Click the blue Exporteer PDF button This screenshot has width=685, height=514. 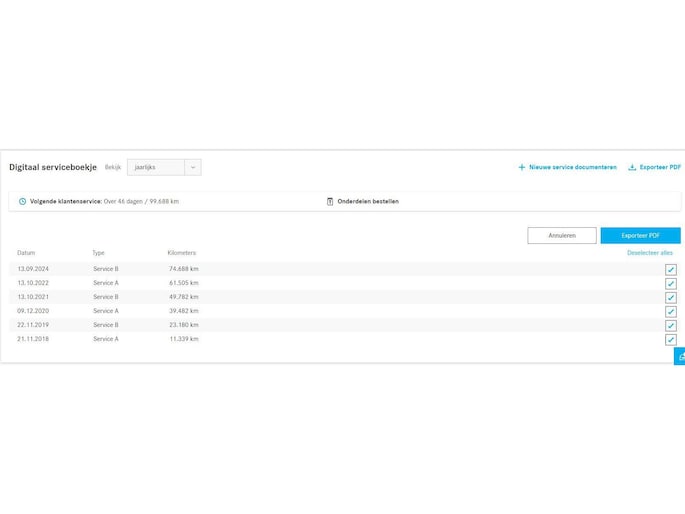[x=640, y=235]
